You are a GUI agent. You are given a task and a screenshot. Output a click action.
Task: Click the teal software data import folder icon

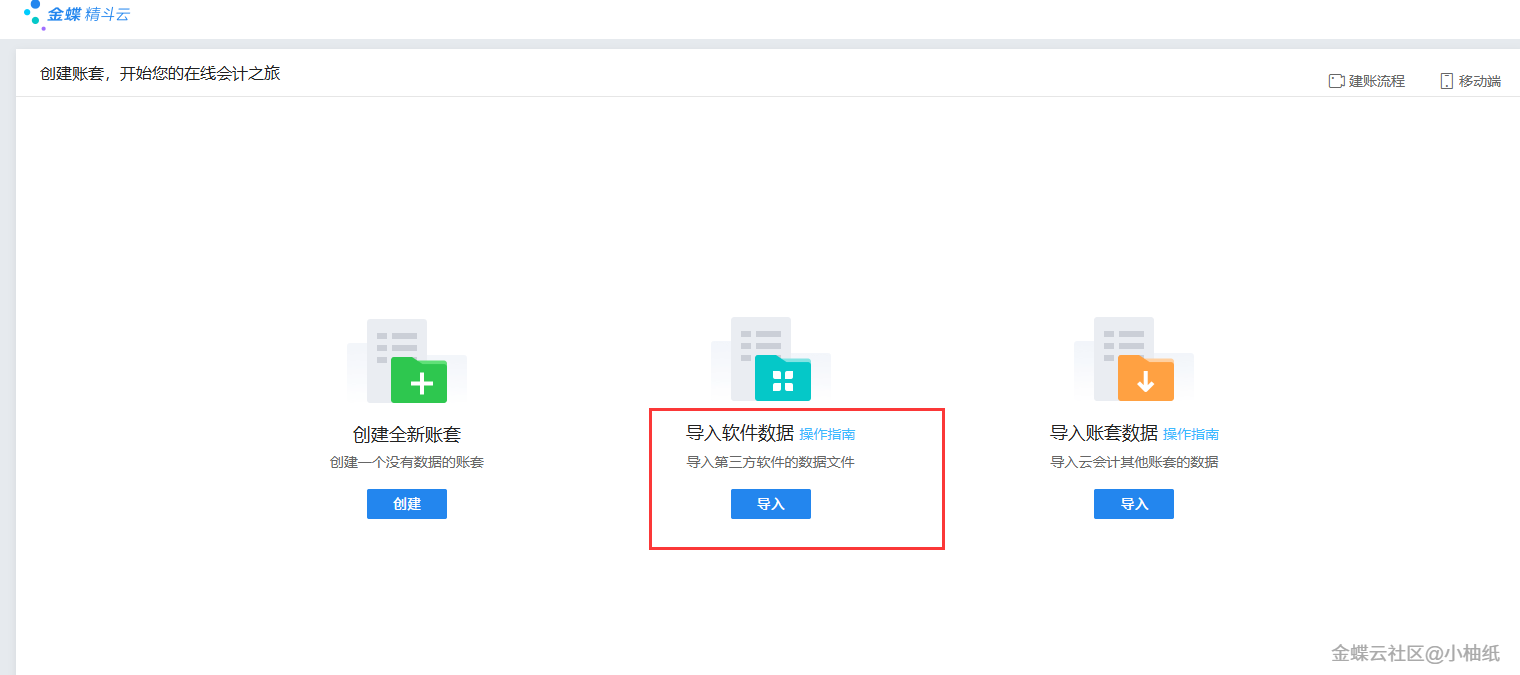(782, 378)
